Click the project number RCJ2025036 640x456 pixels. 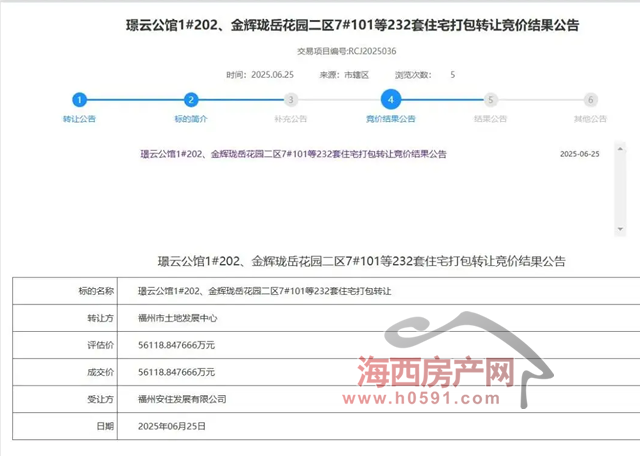point(372,51)
